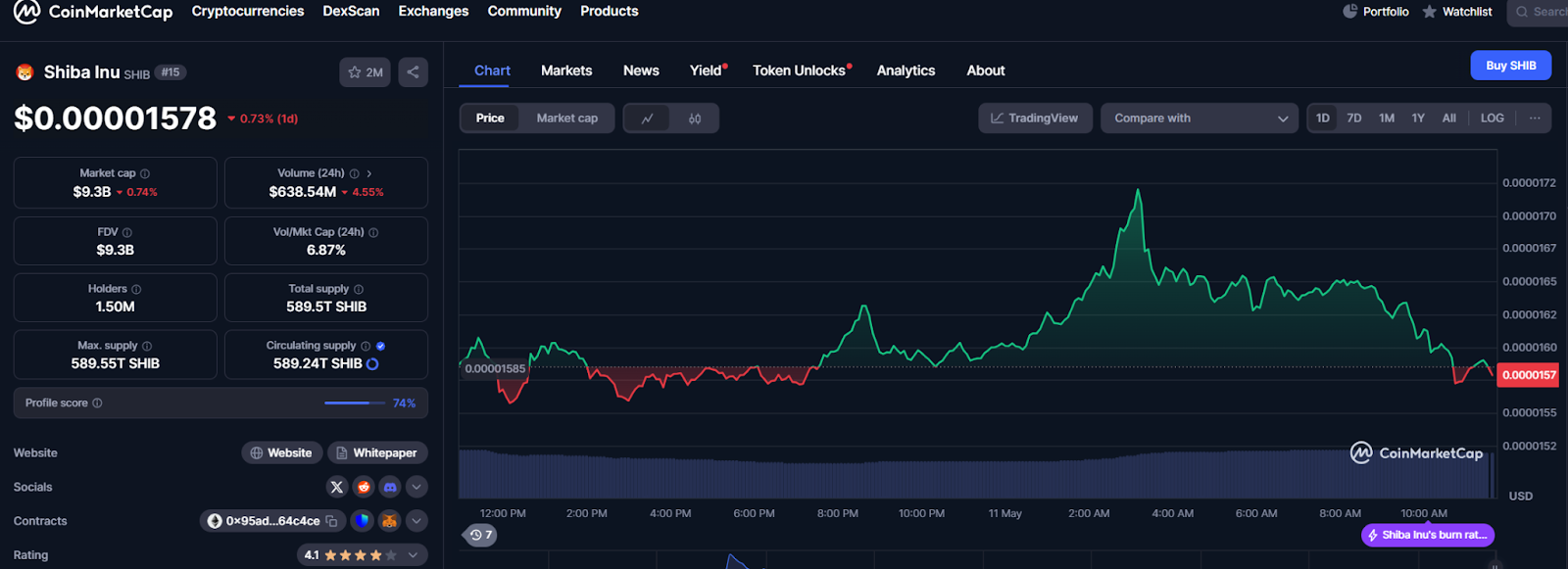Click the shield wallet icon in Contracts row

363,521
